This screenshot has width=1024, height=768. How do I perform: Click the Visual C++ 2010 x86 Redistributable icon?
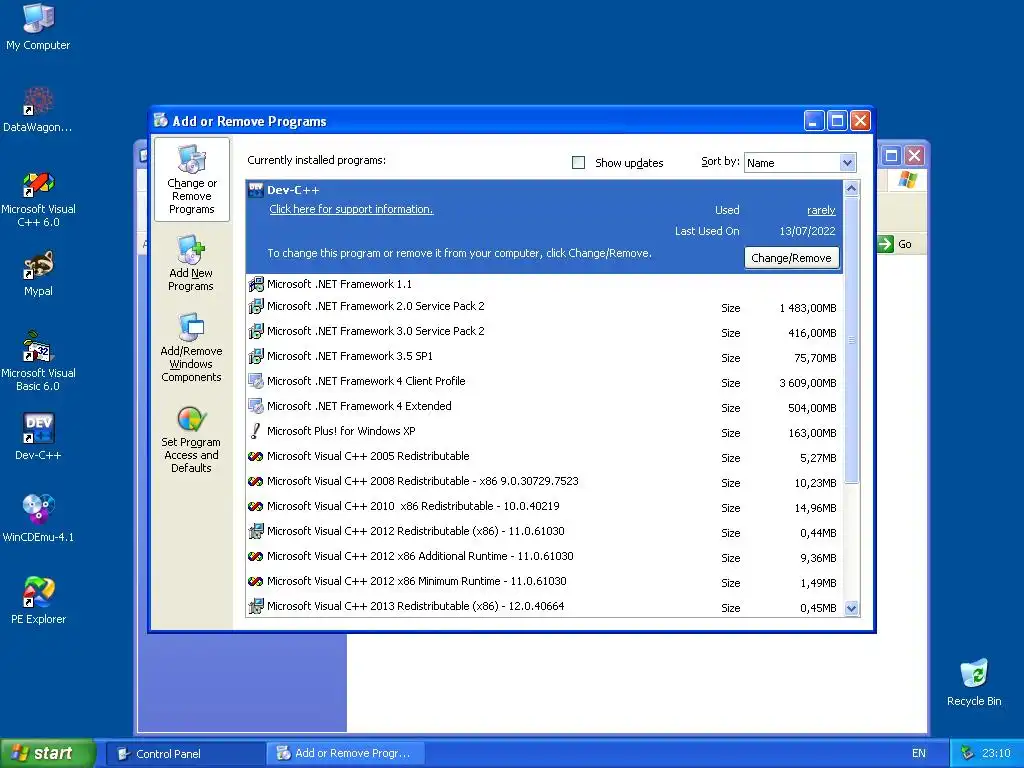[x=256, y=506]
